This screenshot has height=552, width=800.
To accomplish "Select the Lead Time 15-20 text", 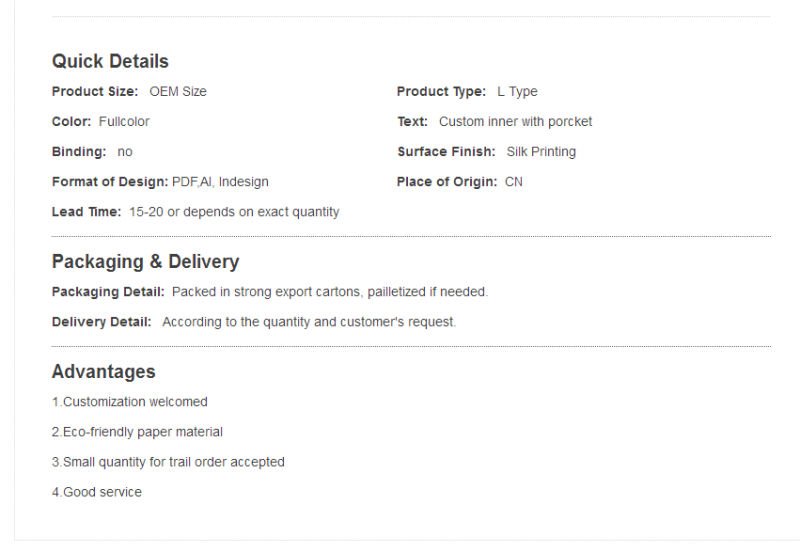I will pyautogui.click(x=234, y=212).
